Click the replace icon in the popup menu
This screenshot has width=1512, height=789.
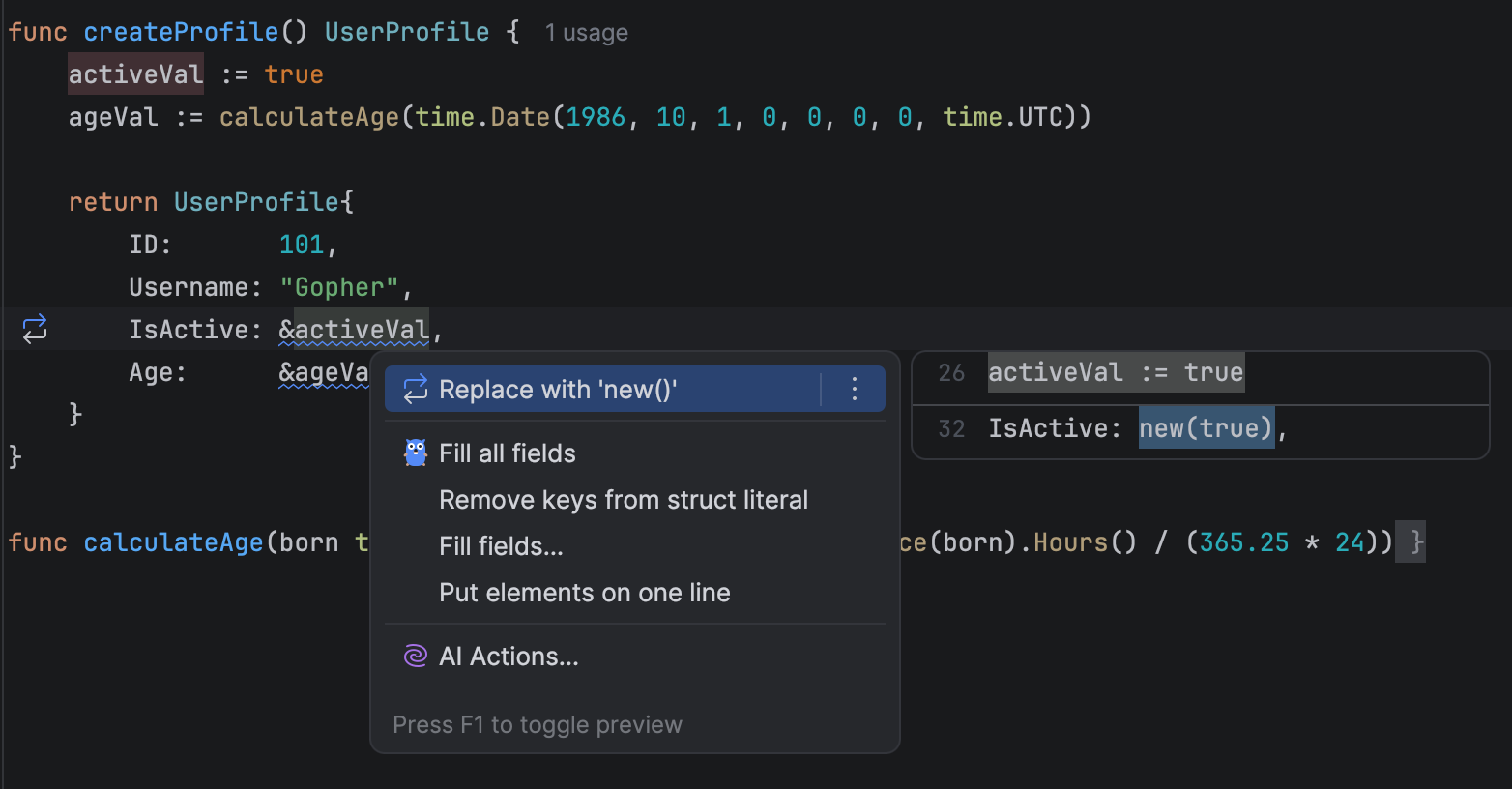[x=415, y=390]
